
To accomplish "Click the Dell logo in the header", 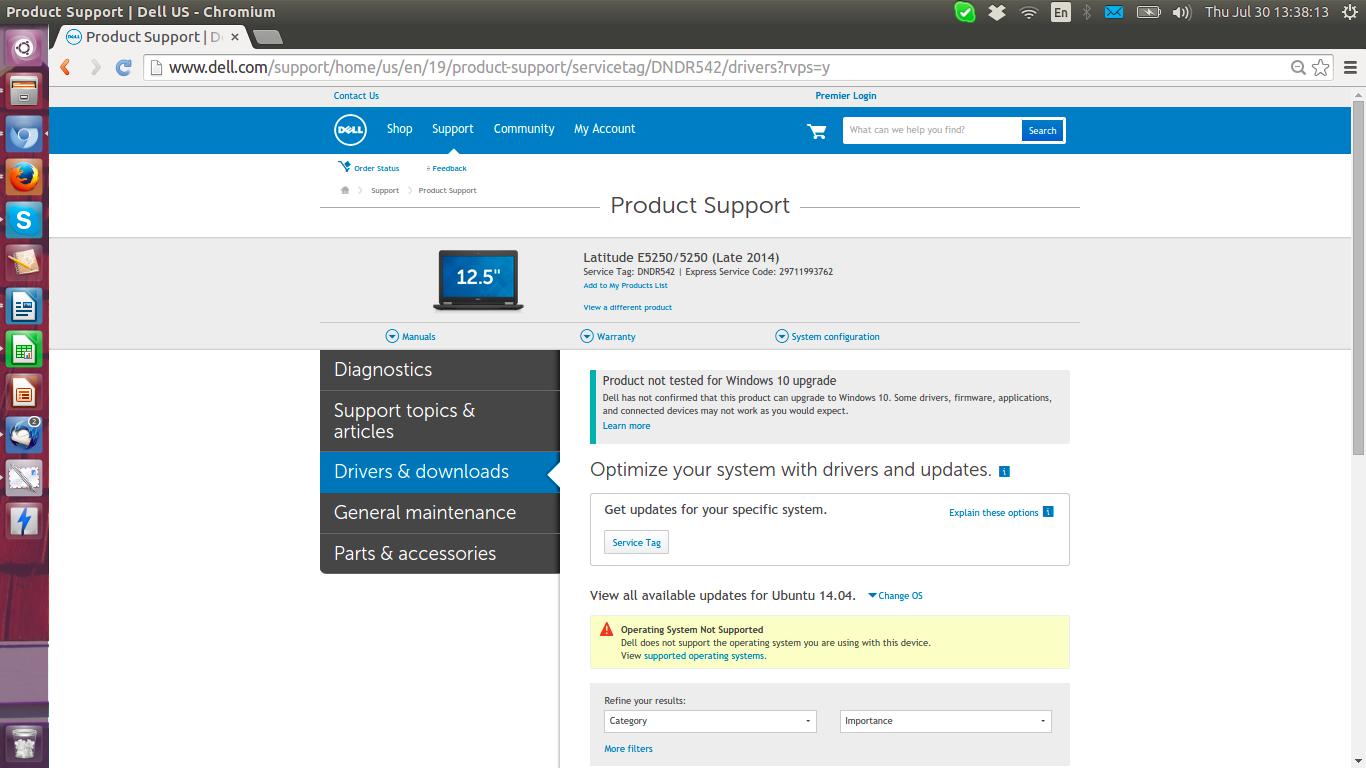I will (350, 130).
